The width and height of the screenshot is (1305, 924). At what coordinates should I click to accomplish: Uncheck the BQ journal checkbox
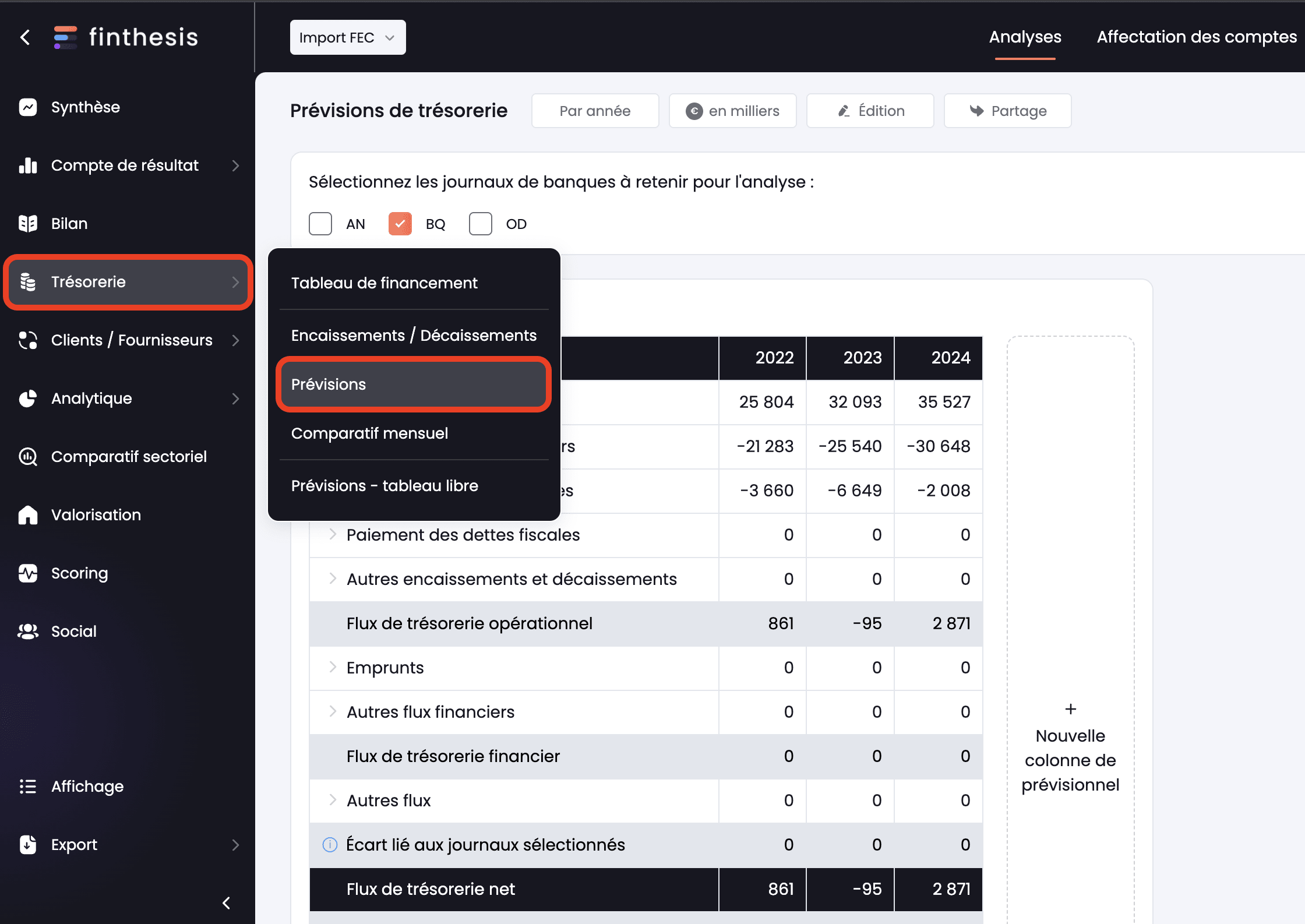click(x=400, y=224)
